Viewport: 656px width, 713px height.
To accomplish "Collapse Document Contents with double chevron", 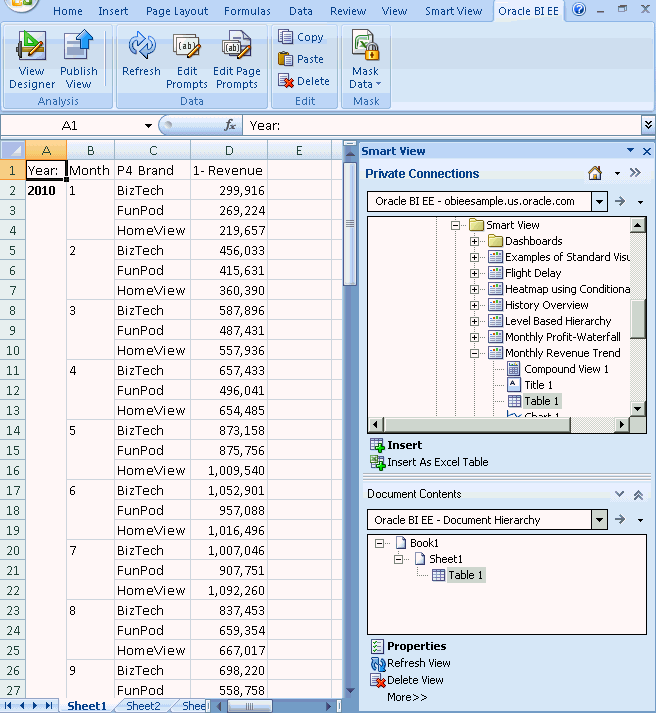I will [638, 495].
